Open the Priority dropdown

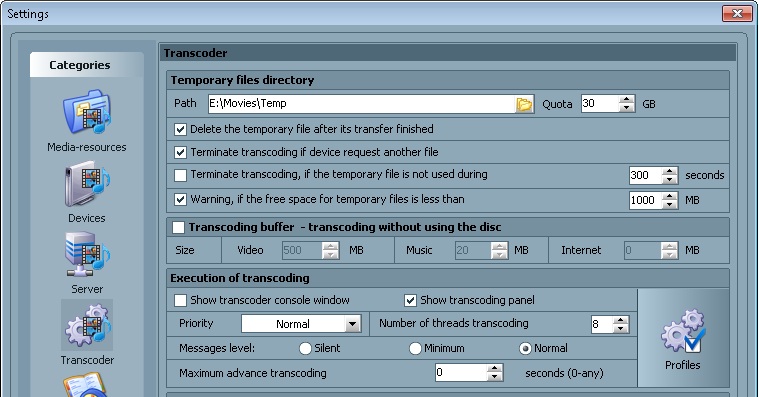point(353,324)
